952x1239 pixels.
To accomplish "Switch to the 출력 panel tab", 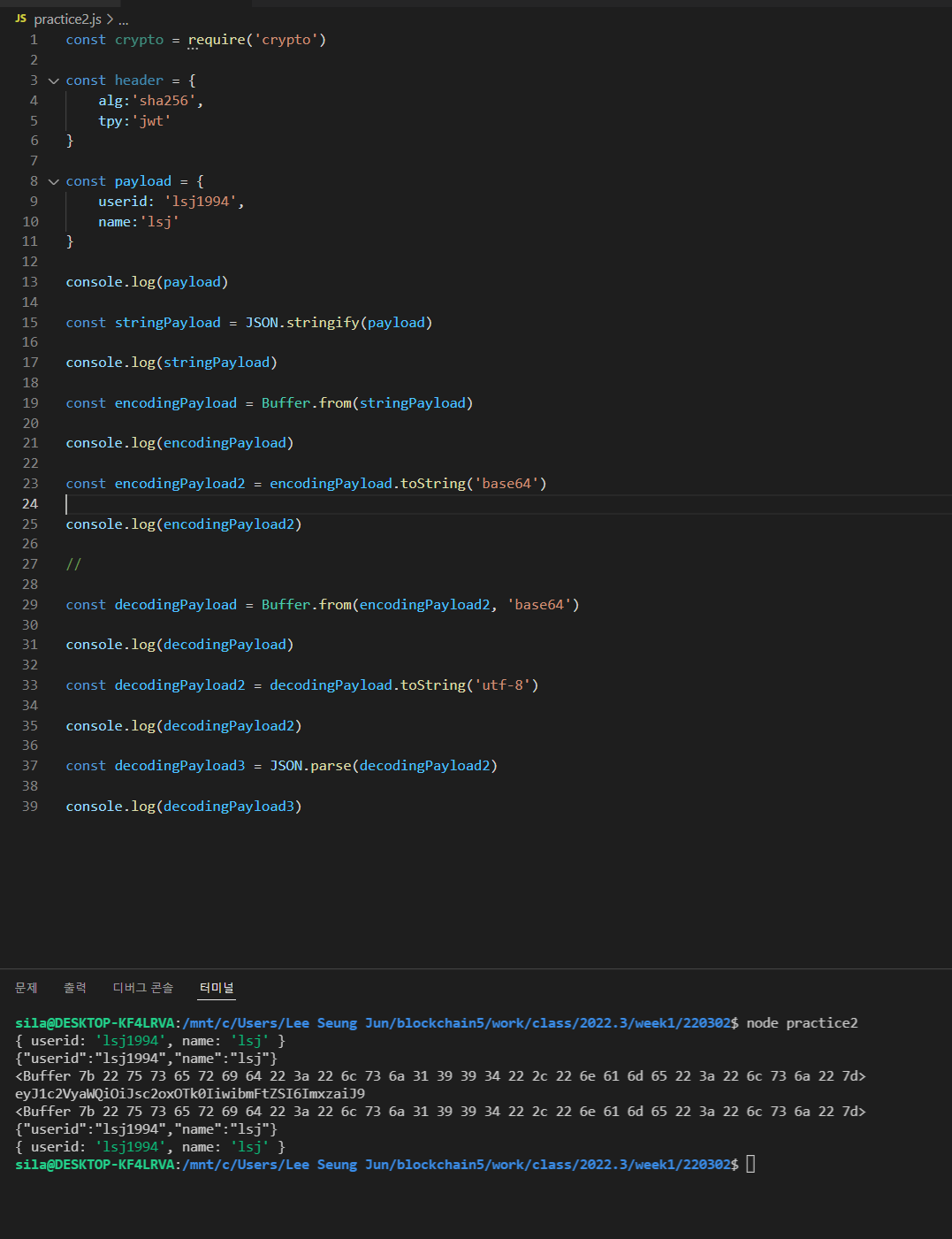I will (x=75, y=988).
